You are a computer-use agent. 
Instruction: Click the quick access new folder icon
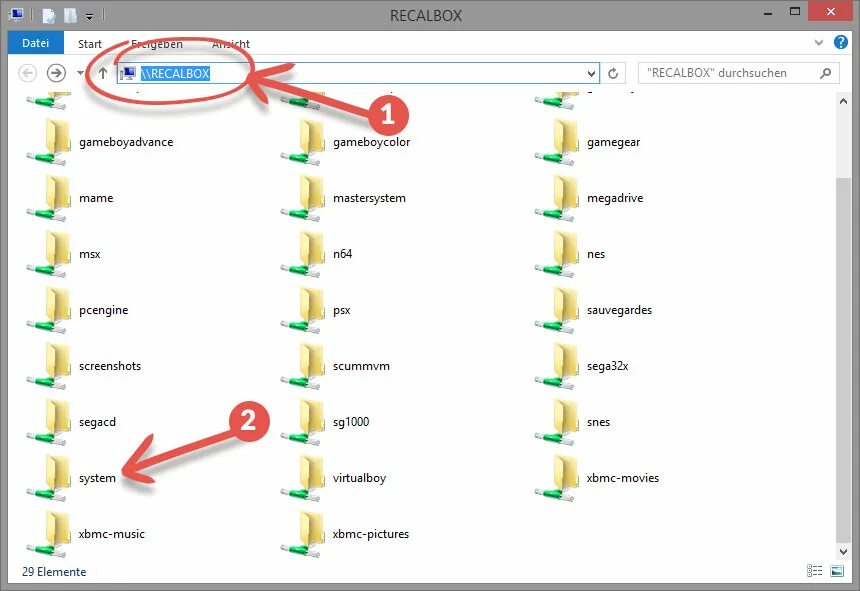click(x=70, y=16)
